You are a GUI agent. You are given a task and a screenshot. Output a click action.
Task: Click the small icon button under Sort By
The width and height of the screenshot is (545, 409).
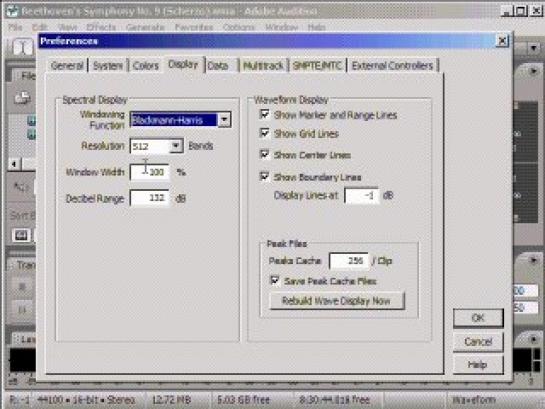(21, 235)
